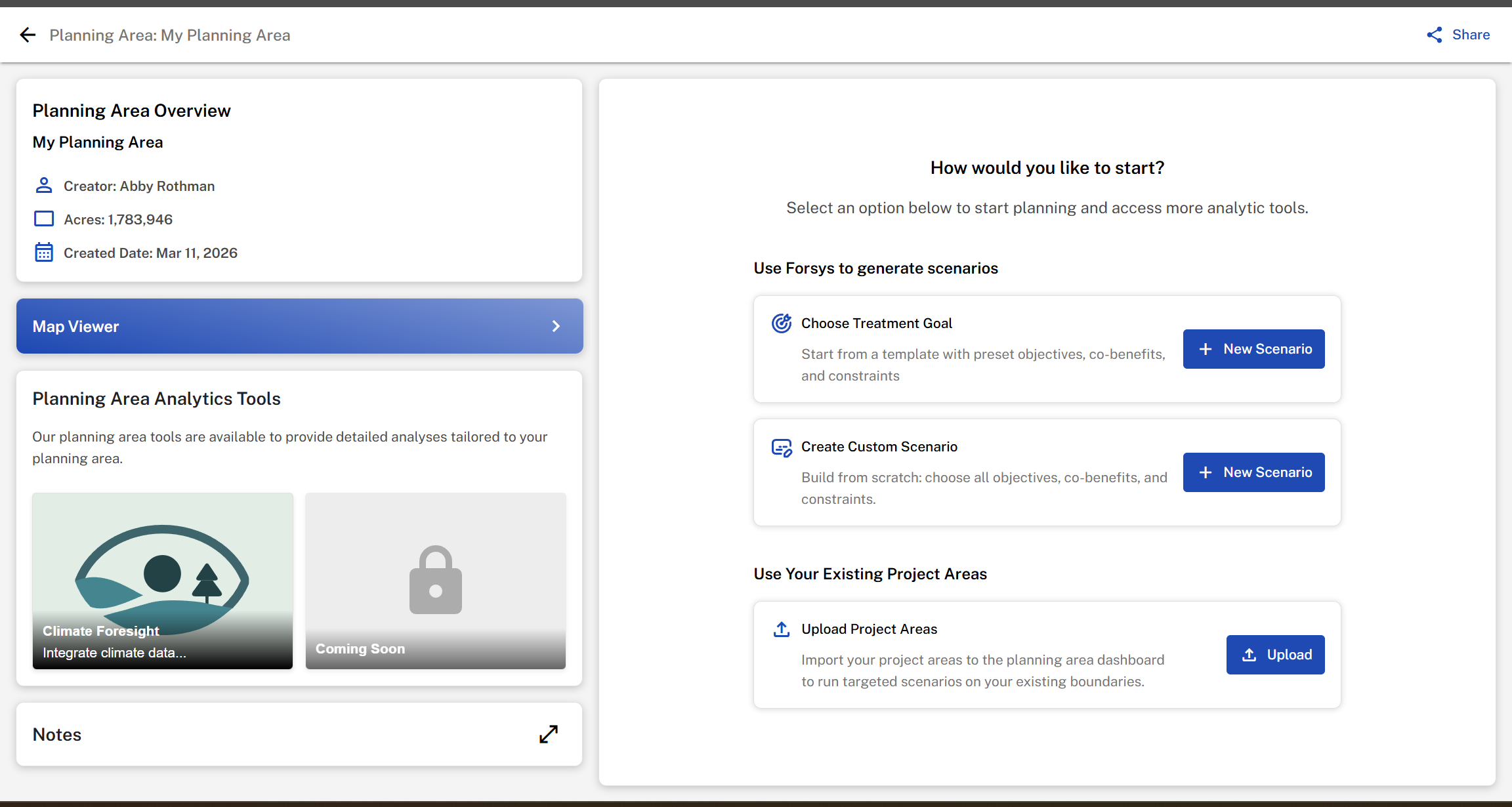Click New Scenario for Treatment Goal
Screen dimensions: 1512x807
1253,349
